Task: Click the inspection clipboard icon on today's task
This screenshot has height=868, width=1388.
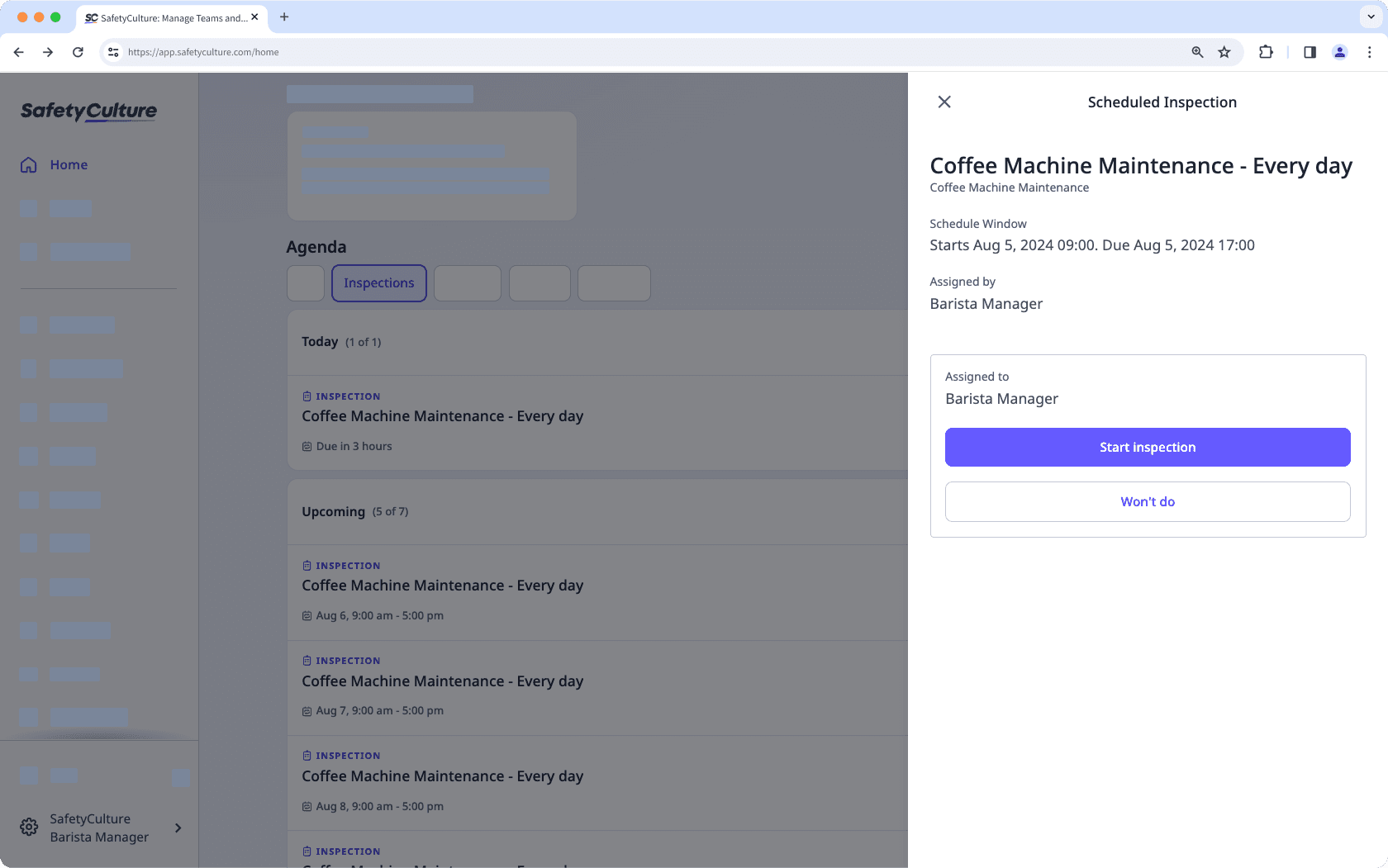Action: coord(307,396)
